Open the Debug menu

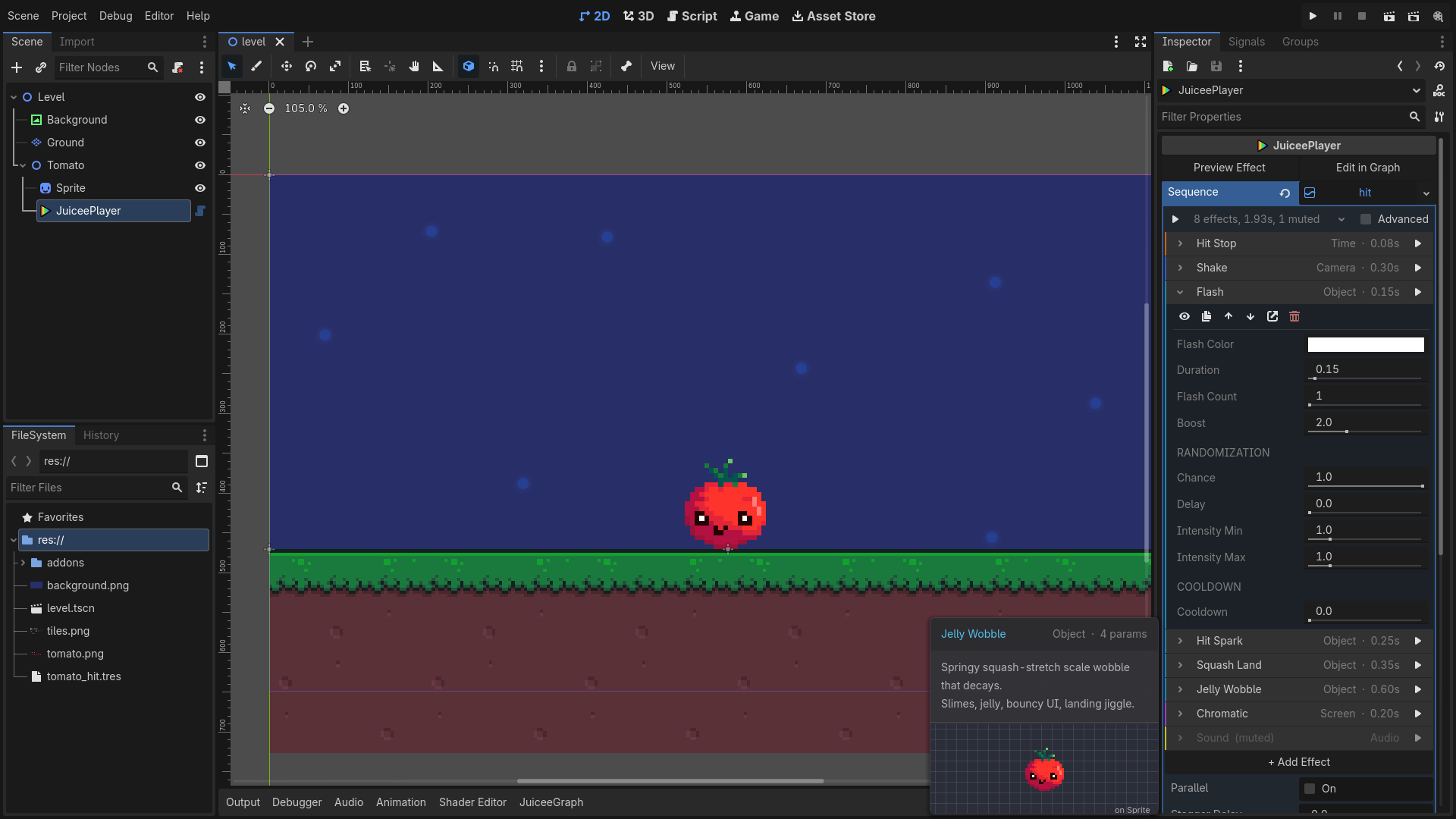click(x=115, y=16)
